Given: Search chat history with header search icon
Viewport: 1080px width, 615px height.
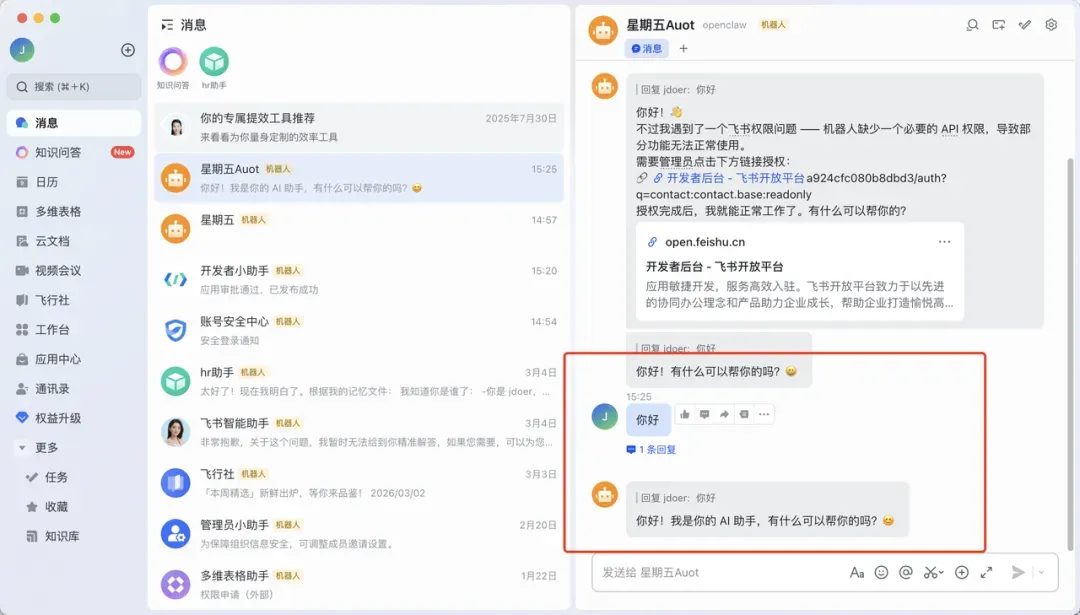Looking at the screenshot, I should coord(973,25).
